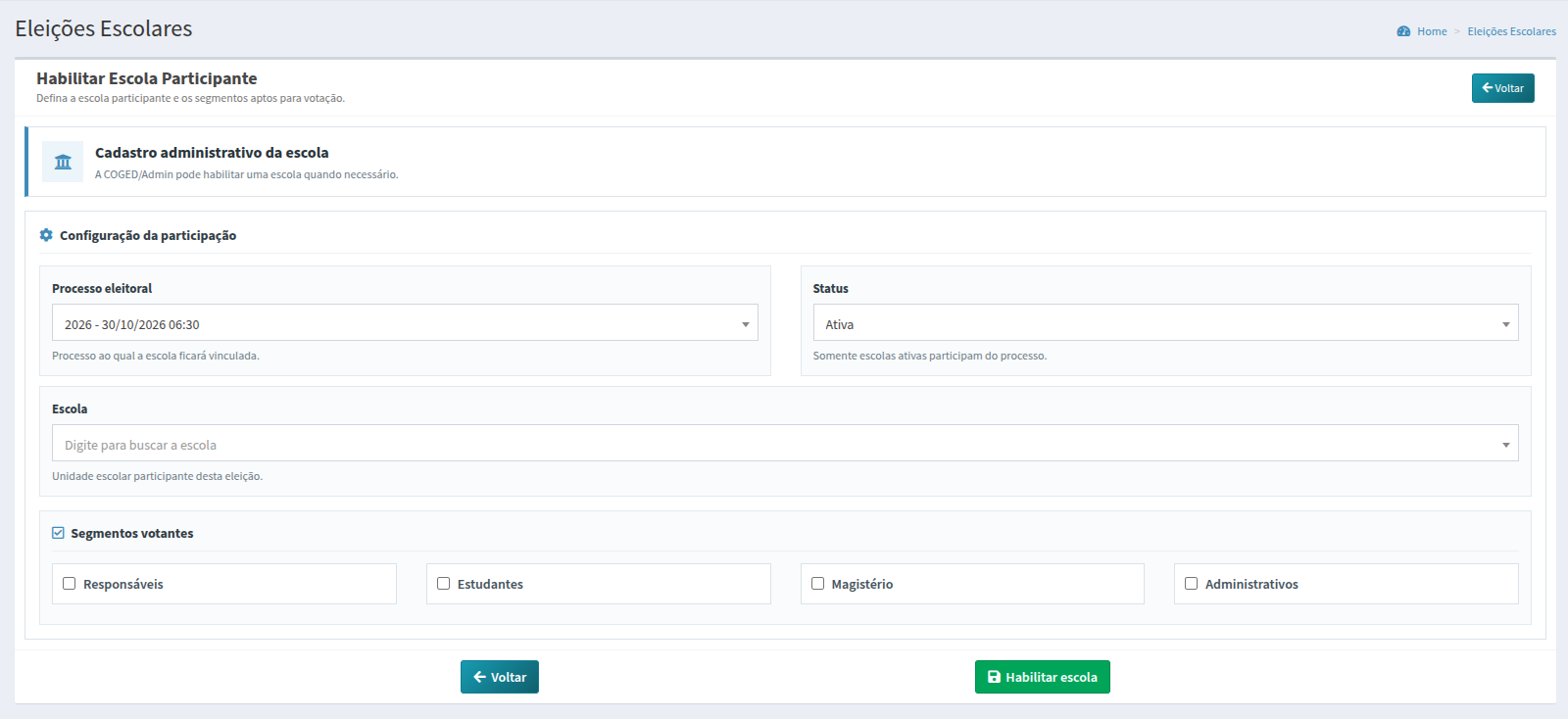The height and width of the screenshot is (719, 1568).
Task: Toggle the Administrativos checkbox
Action: coord(1191,584)
